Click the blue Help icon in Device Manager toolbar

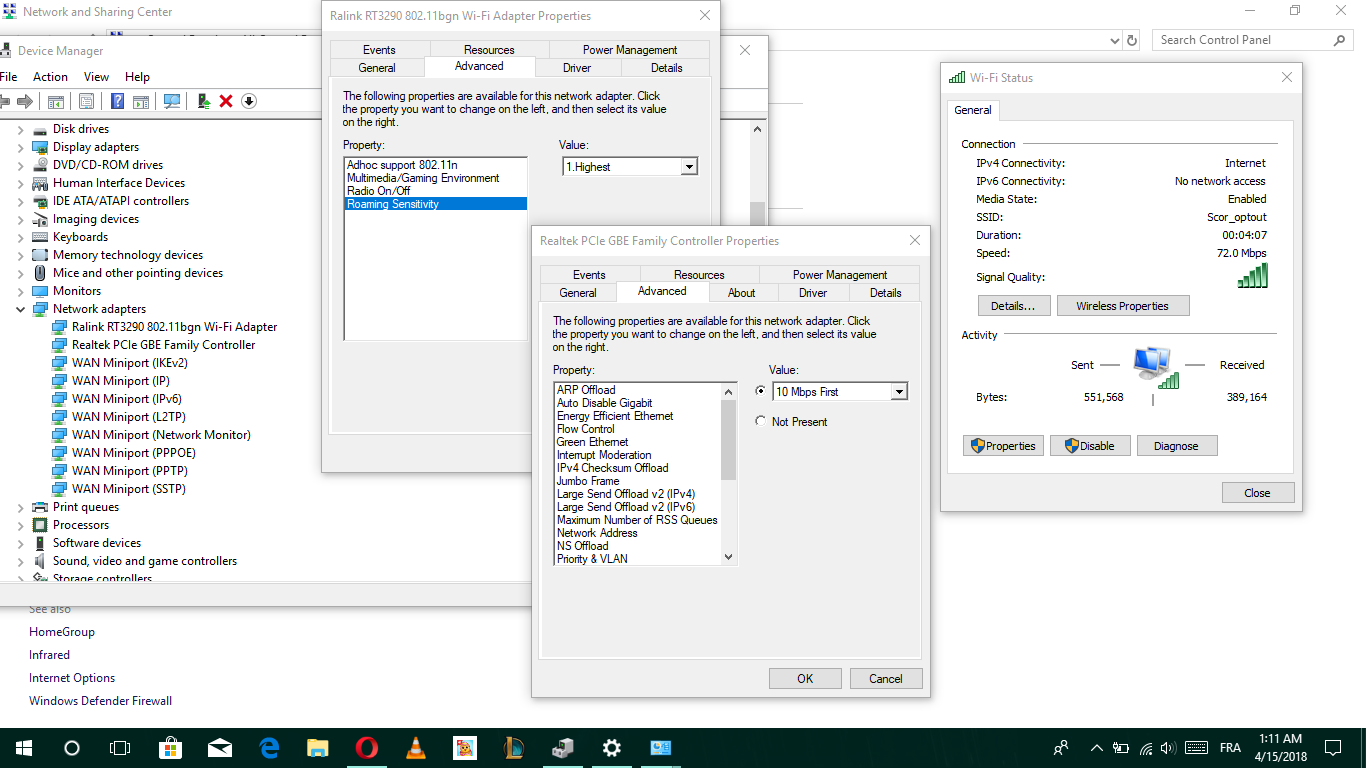pos(117,101)
